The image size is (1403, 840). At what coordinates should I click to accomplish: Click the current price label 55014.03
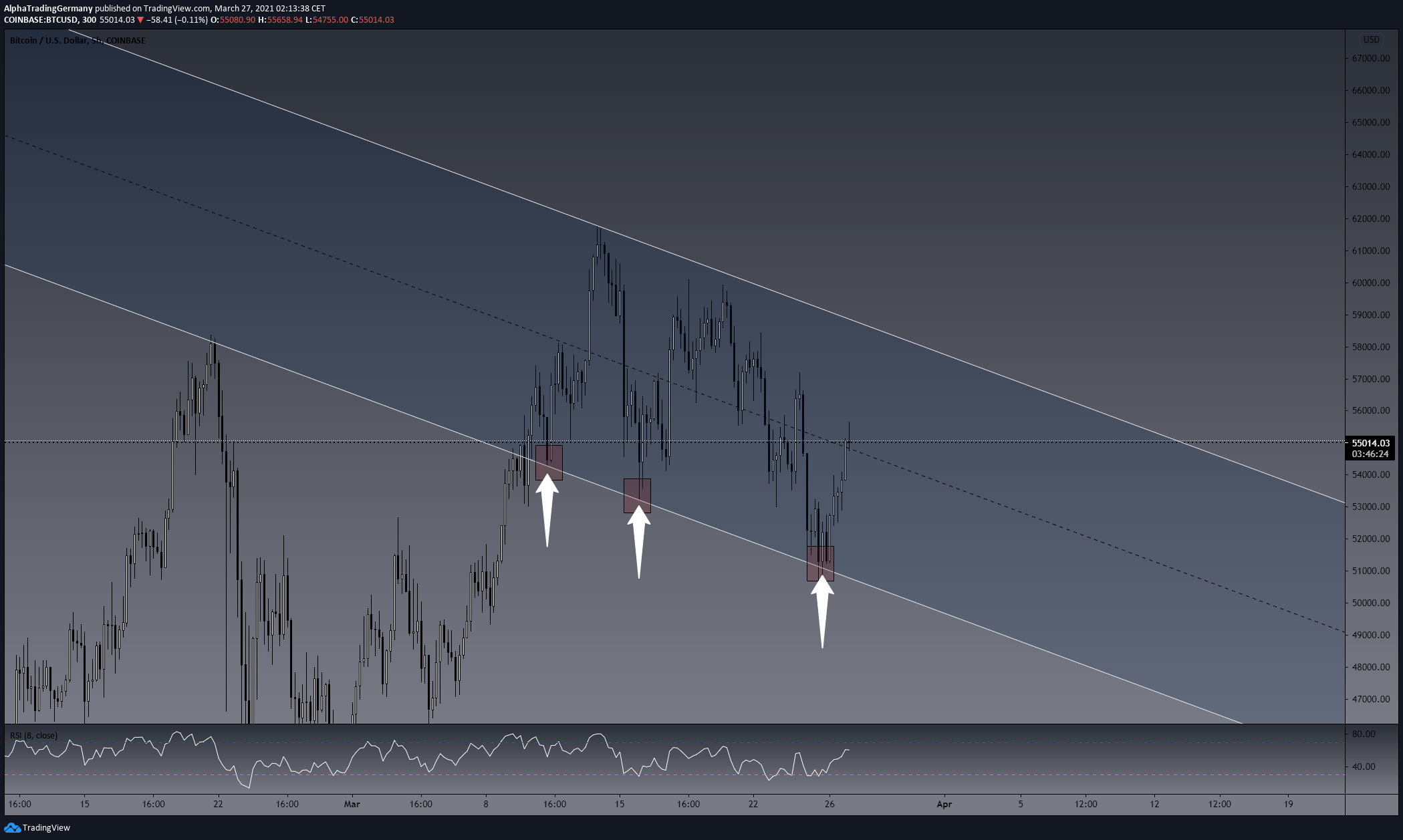(x=1371, y=443)
